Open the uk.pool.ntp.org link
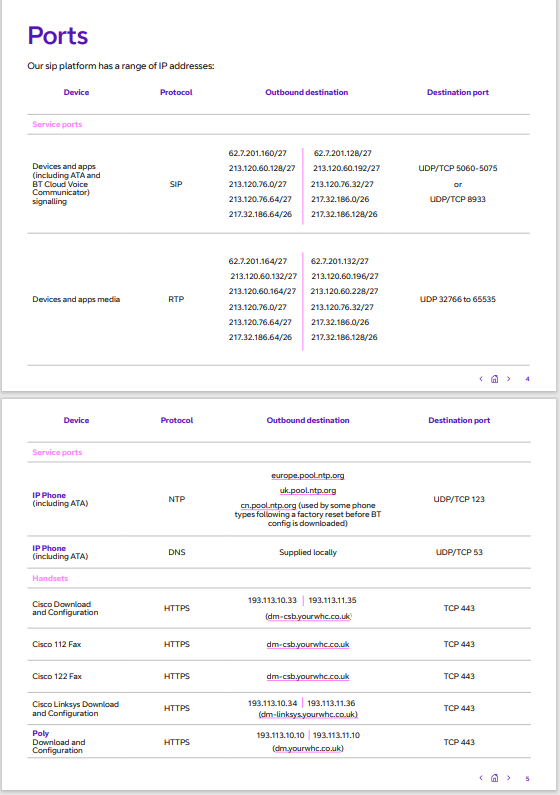The image size is (560, 795). tap(308, 490)
